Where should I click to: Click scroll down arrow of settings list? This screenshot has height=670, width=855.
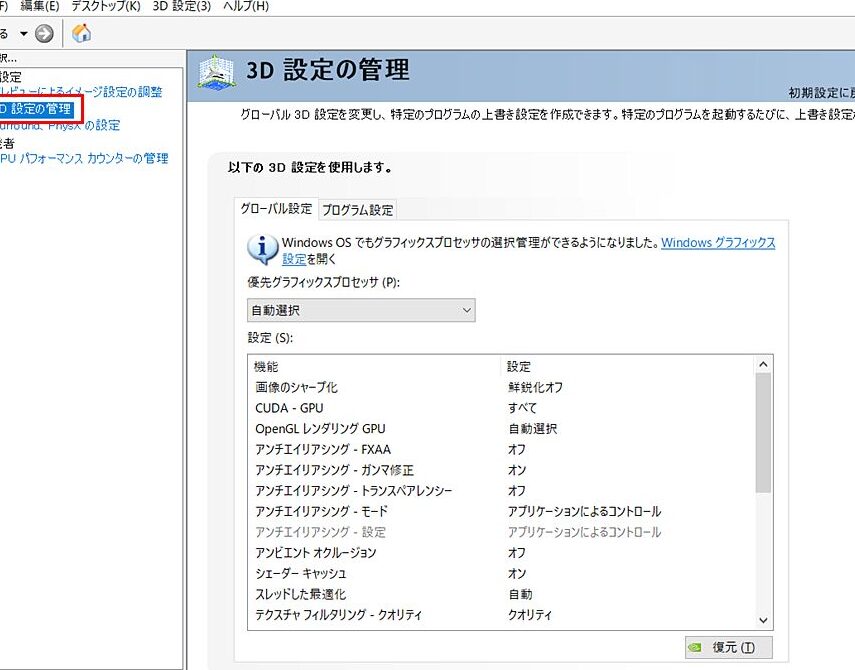763,620
